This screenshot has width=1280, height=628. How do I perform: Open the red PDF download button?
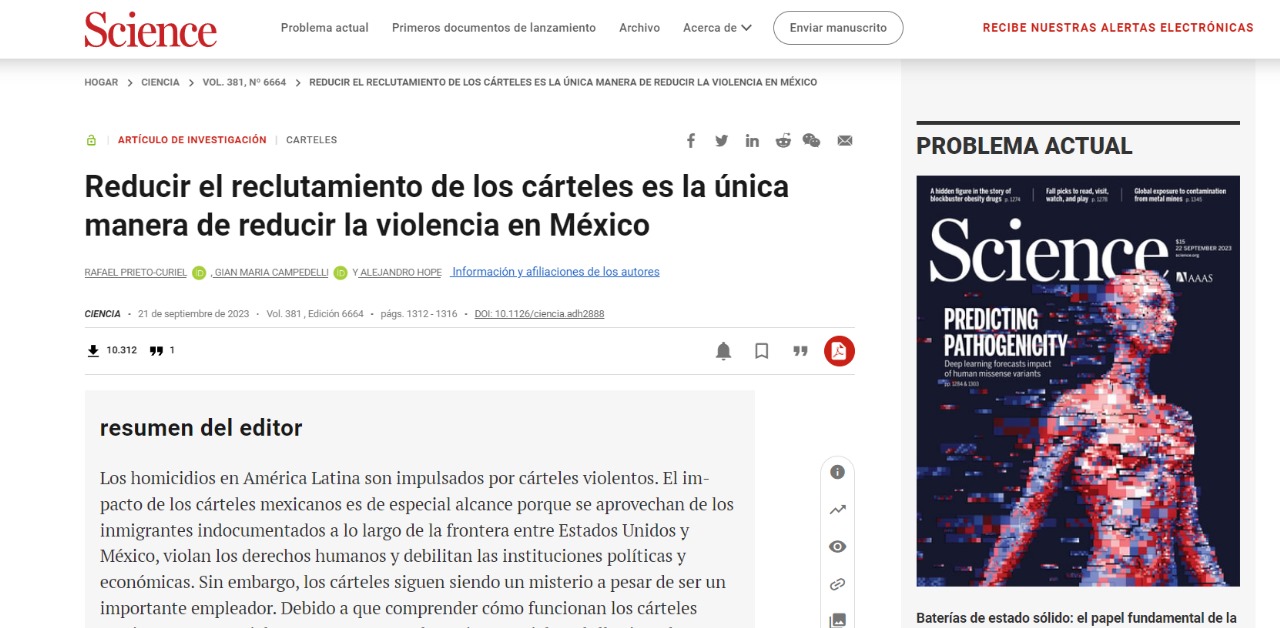(x=839, y=351)
